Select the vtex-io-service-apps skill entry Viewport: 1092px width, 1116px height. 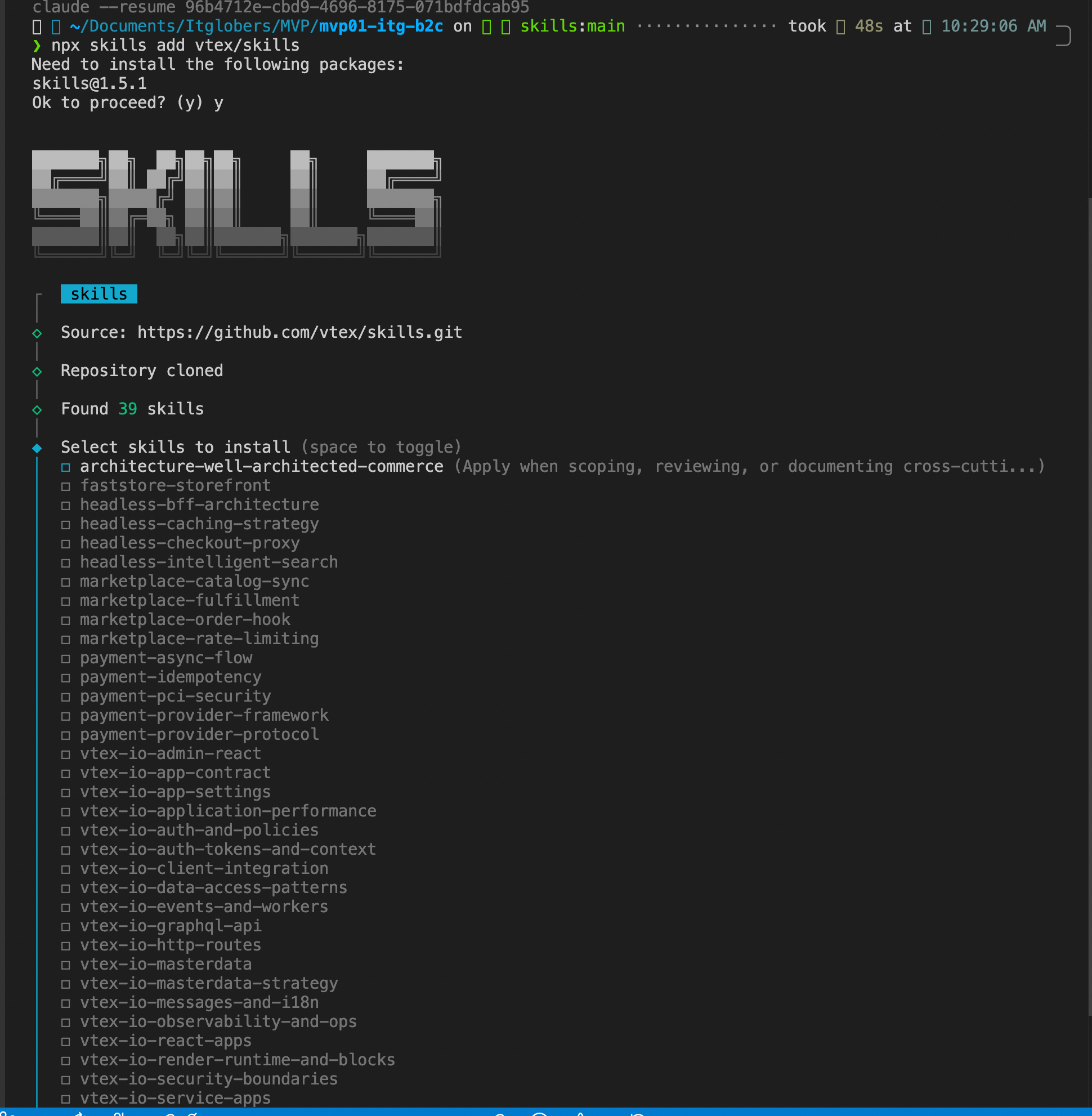[x=175, y=1098]
